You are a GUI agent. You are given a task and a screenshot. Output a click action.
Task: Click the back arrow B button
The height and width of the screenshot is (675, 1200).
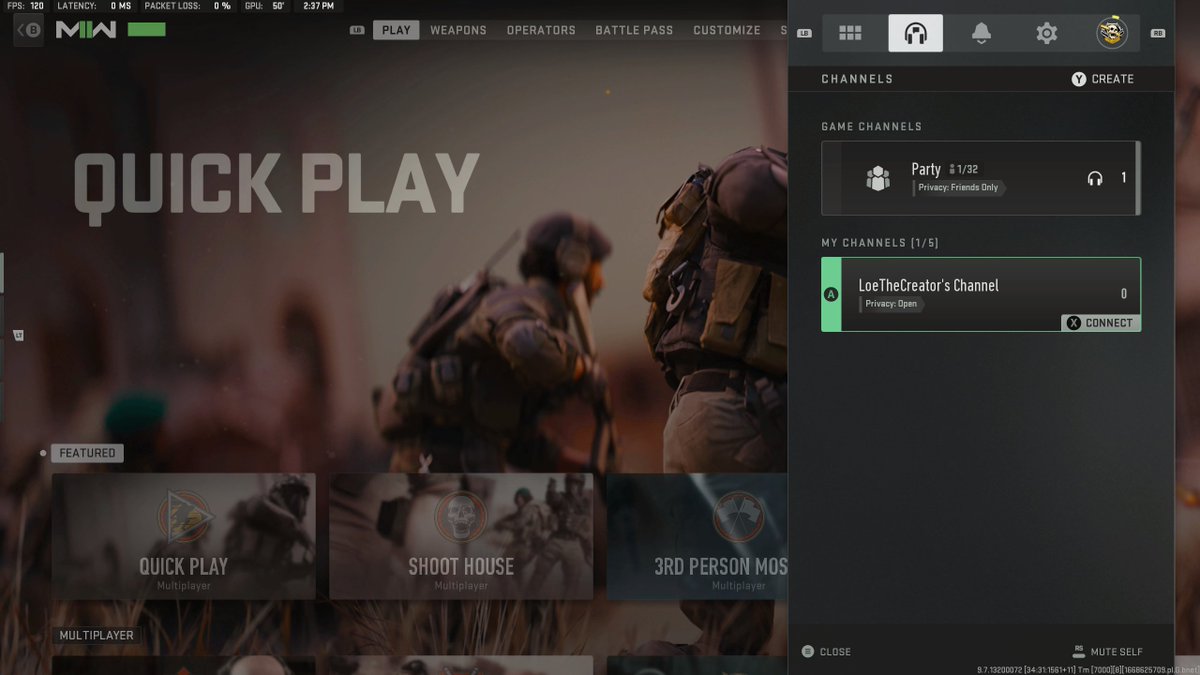coord(28,30)
